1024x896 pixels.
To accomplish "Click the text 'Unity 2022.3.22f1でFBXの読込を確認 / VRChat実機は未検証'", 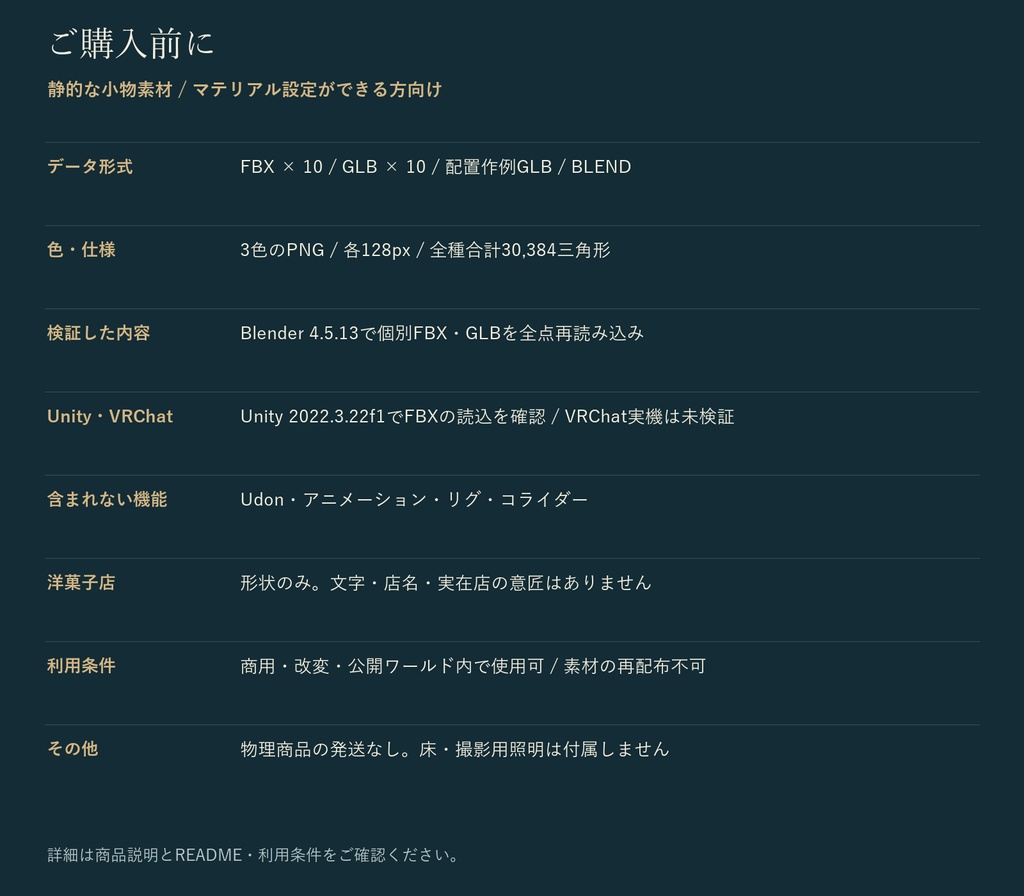I will tap(487, 416).
